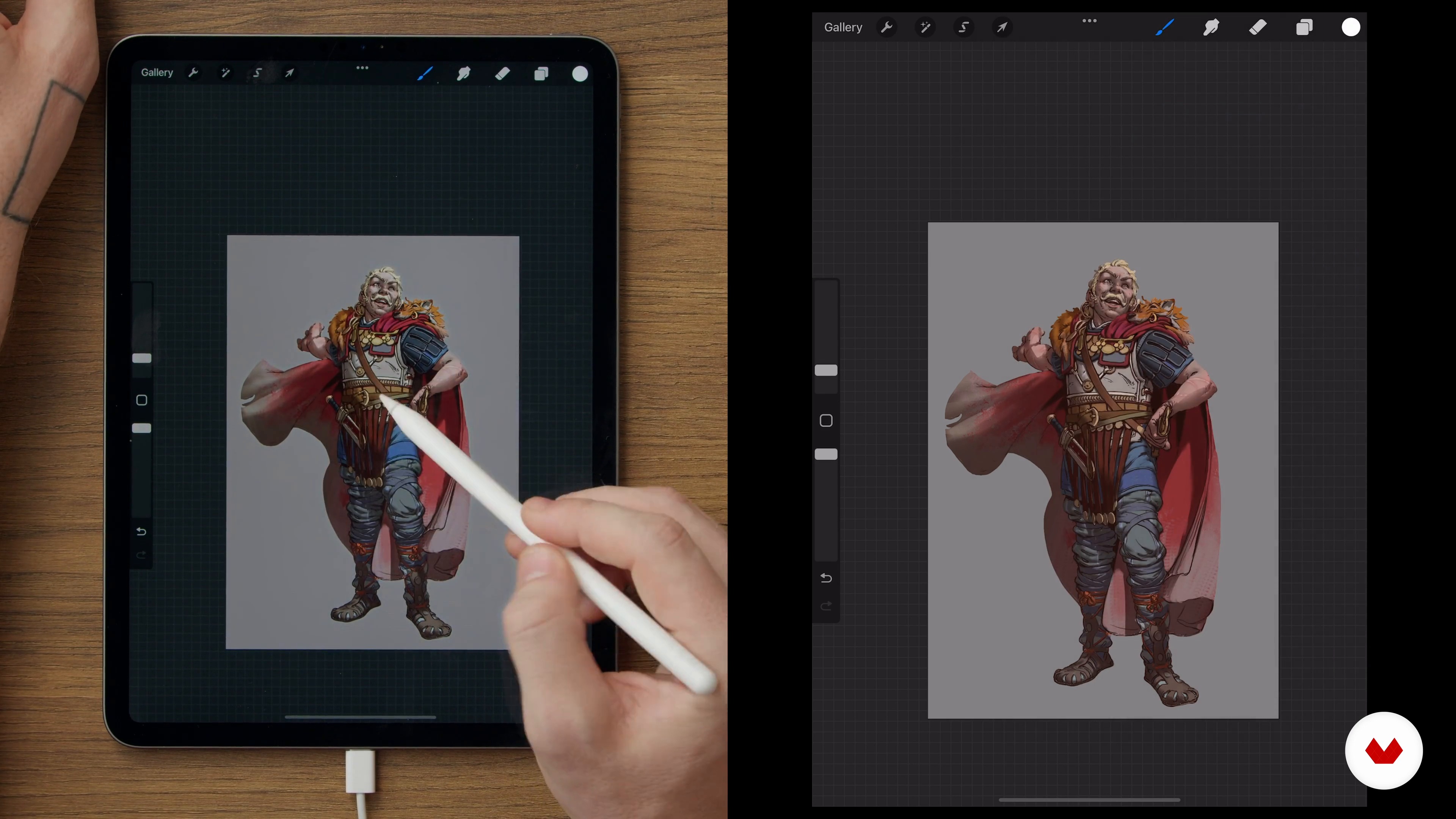Tap Undo arrow on the filmed iPad
The image size is (1456, 819).
point(141,531)
